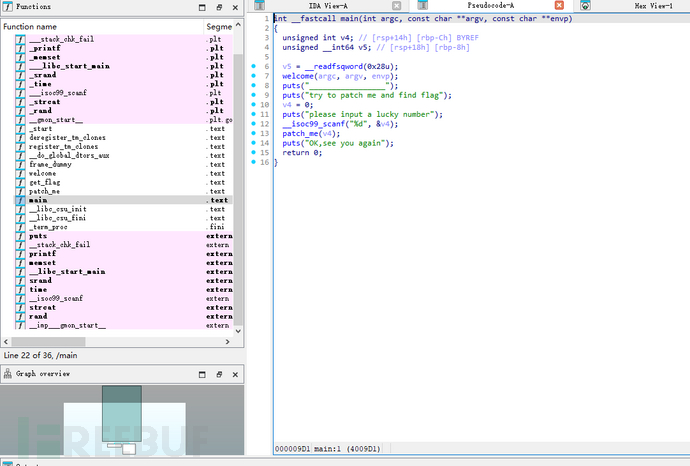Click function icon beside get_flag
The image size is (690, 466).
pos(20,182)
